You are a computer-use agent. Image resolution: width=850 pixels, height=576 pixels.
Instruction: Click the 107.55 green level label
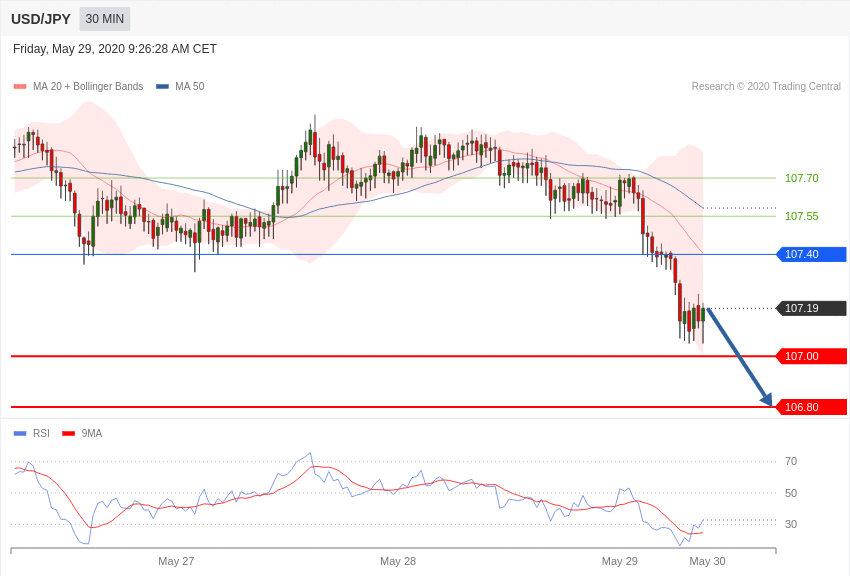802,216
